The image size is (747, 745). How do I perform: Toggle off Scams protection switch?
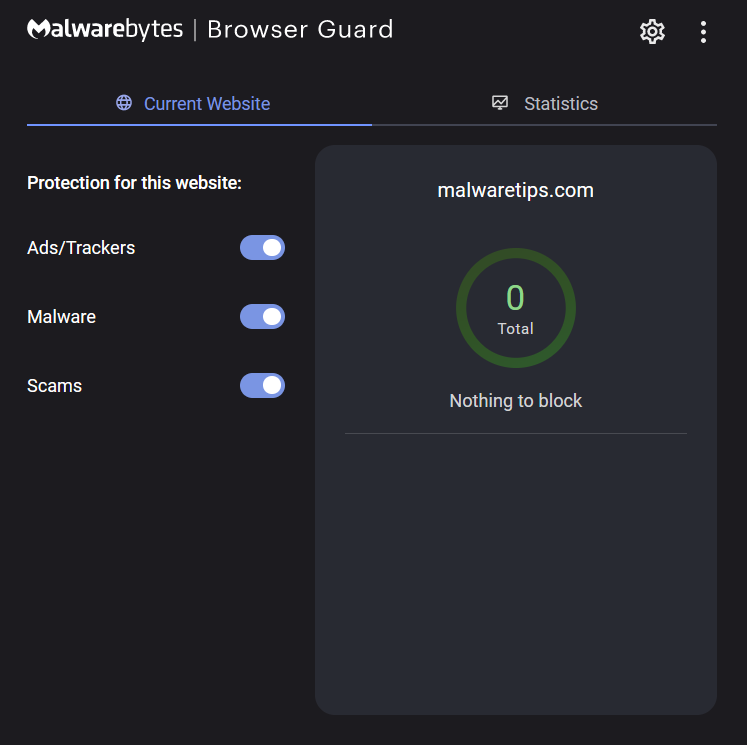262,386
